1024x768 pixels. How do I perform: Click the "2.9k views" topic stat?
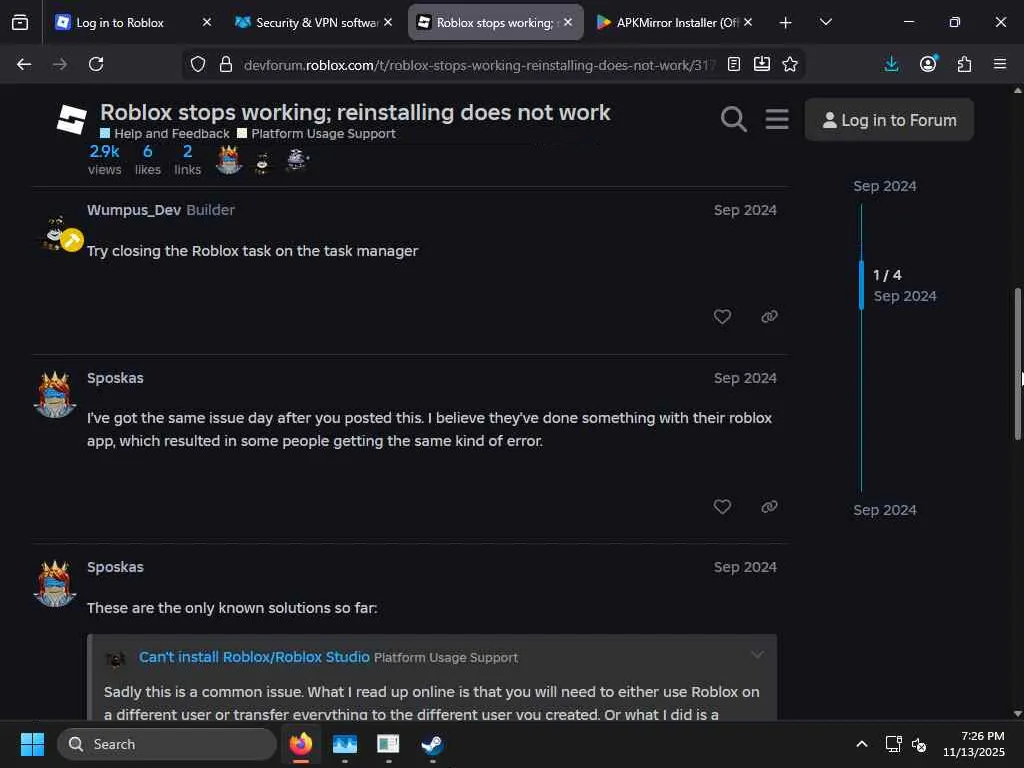click(104, 161)
